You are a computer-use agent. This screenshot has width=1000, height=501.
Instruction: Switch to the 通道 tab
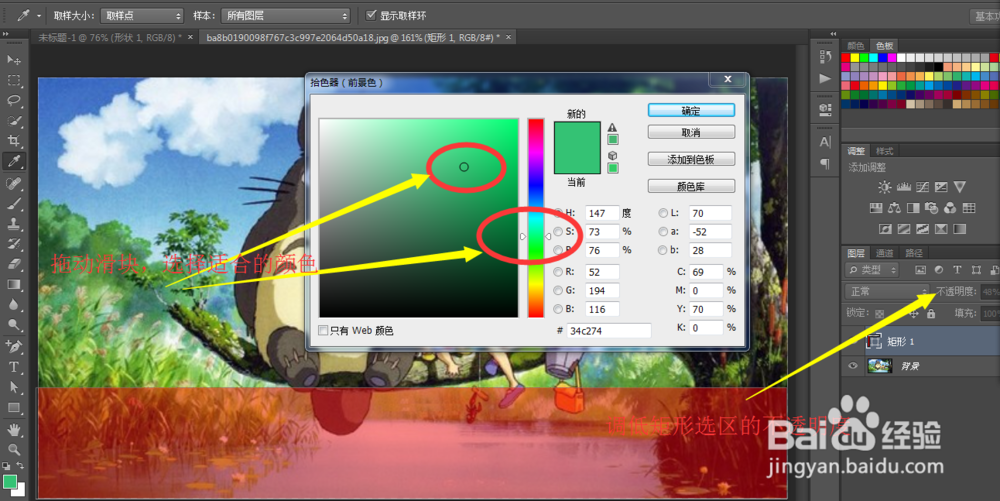884,253
